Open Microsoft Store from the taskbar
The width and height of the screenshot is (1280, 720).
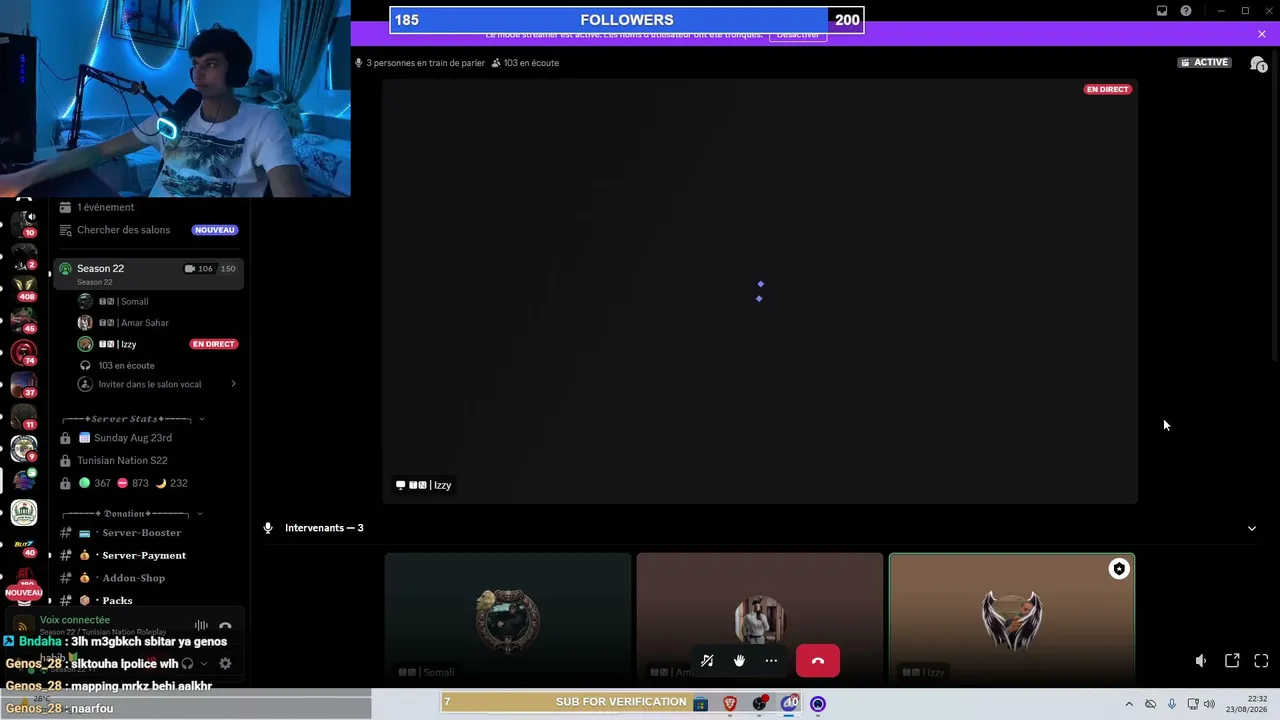(x=700, y=704)
